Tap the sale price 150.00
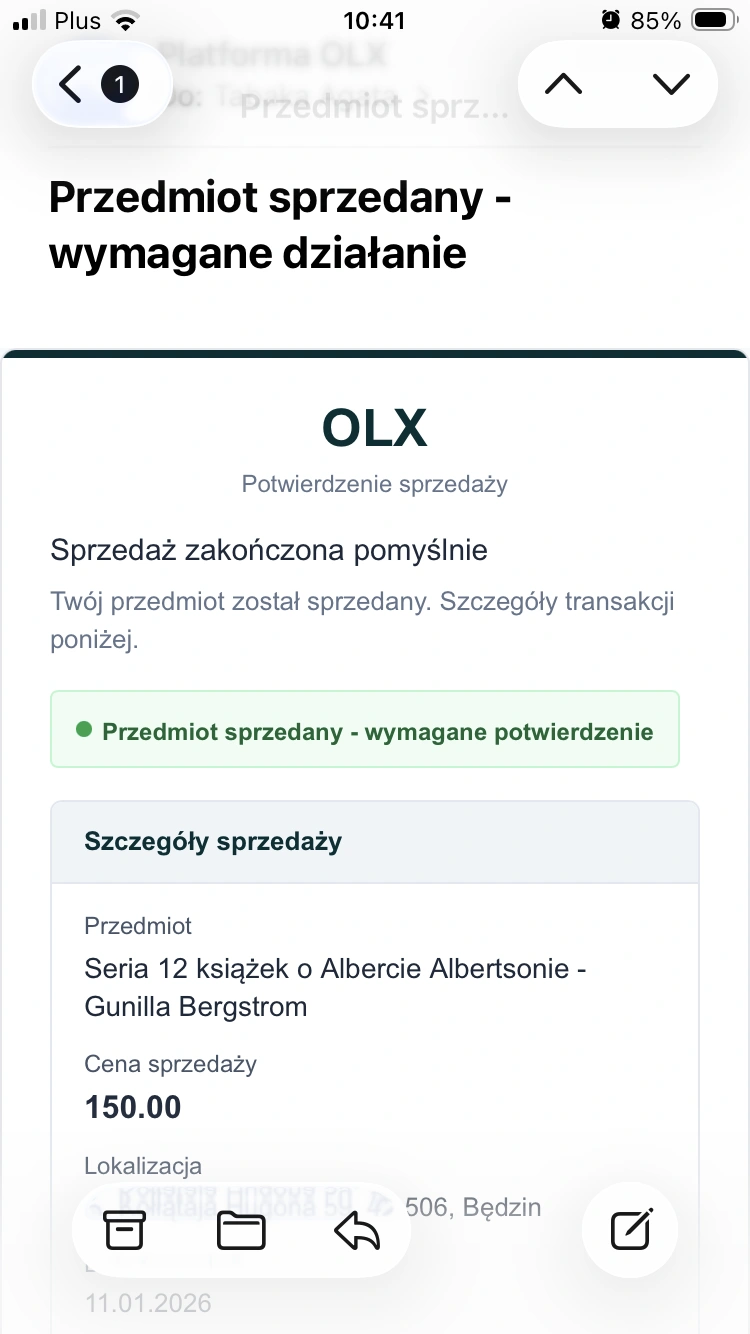This screenshot has height=1334, width=750. coord(133,1107)
